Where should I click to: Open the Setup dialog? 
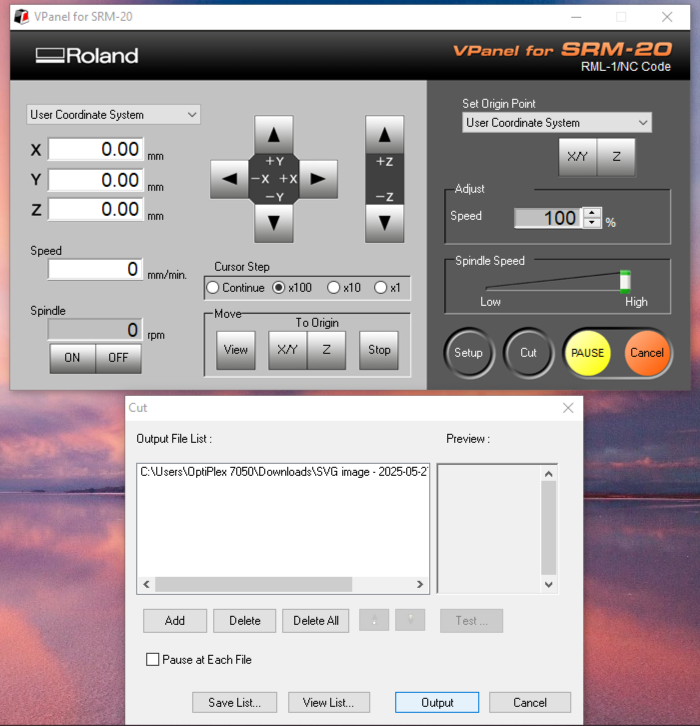point(469,353)
